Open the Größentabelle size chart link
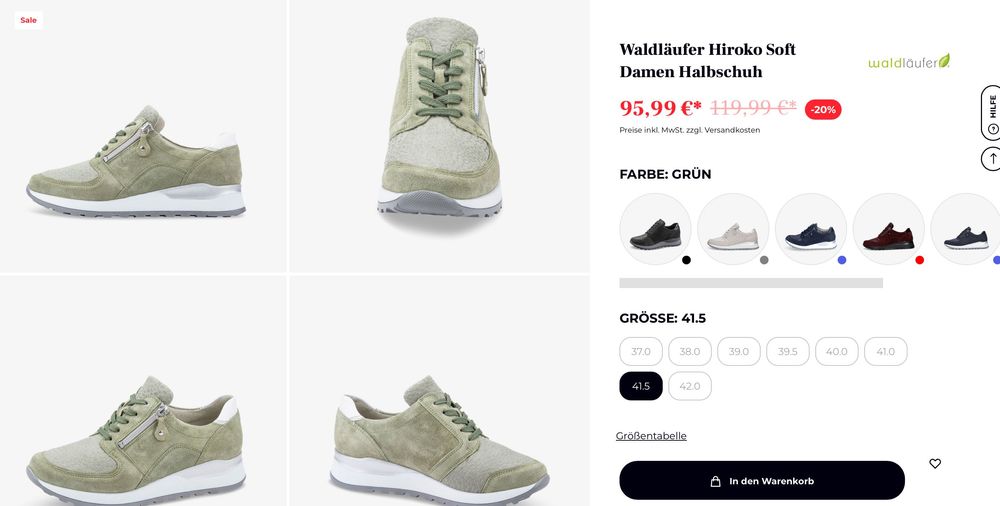Viewport: 1000px width, 506px height. click(651, 436)
